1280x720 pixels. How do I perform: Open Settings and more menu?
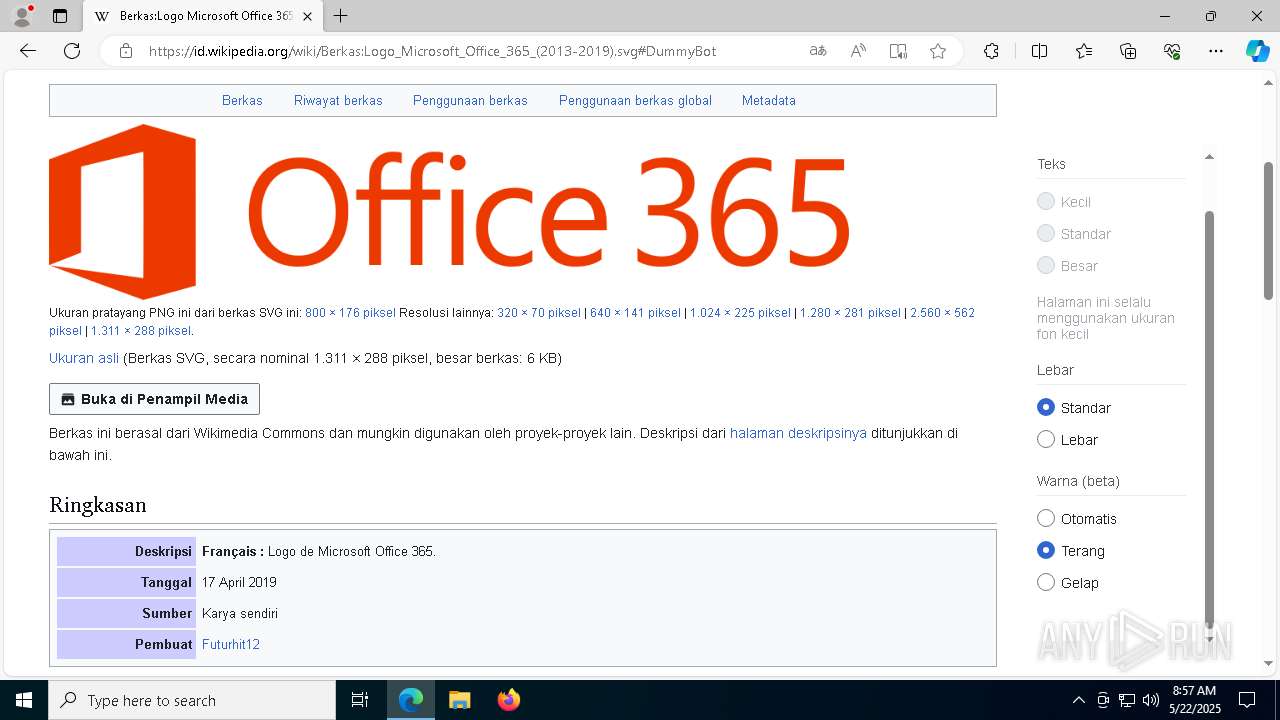click(x=1216, y=51)
